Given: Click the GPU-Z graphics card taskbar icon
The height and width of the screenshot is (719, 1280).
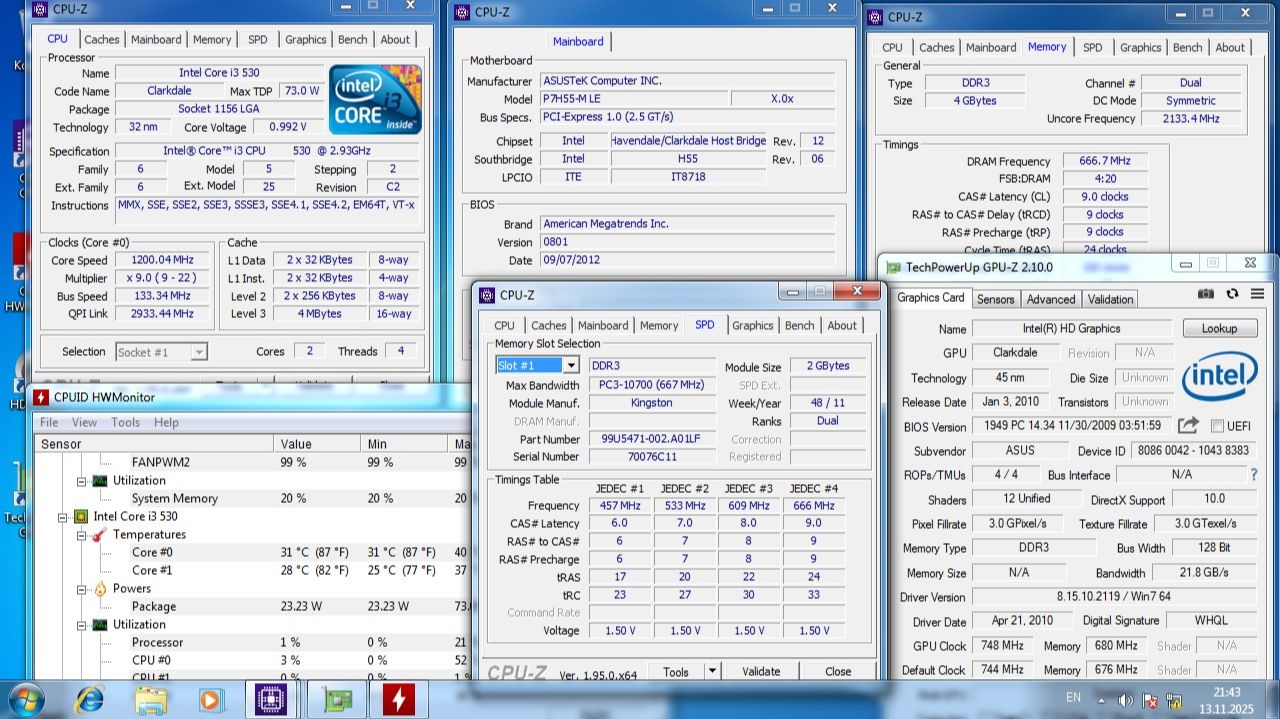Looking at the screenshot, I should [x=337, y=699].
